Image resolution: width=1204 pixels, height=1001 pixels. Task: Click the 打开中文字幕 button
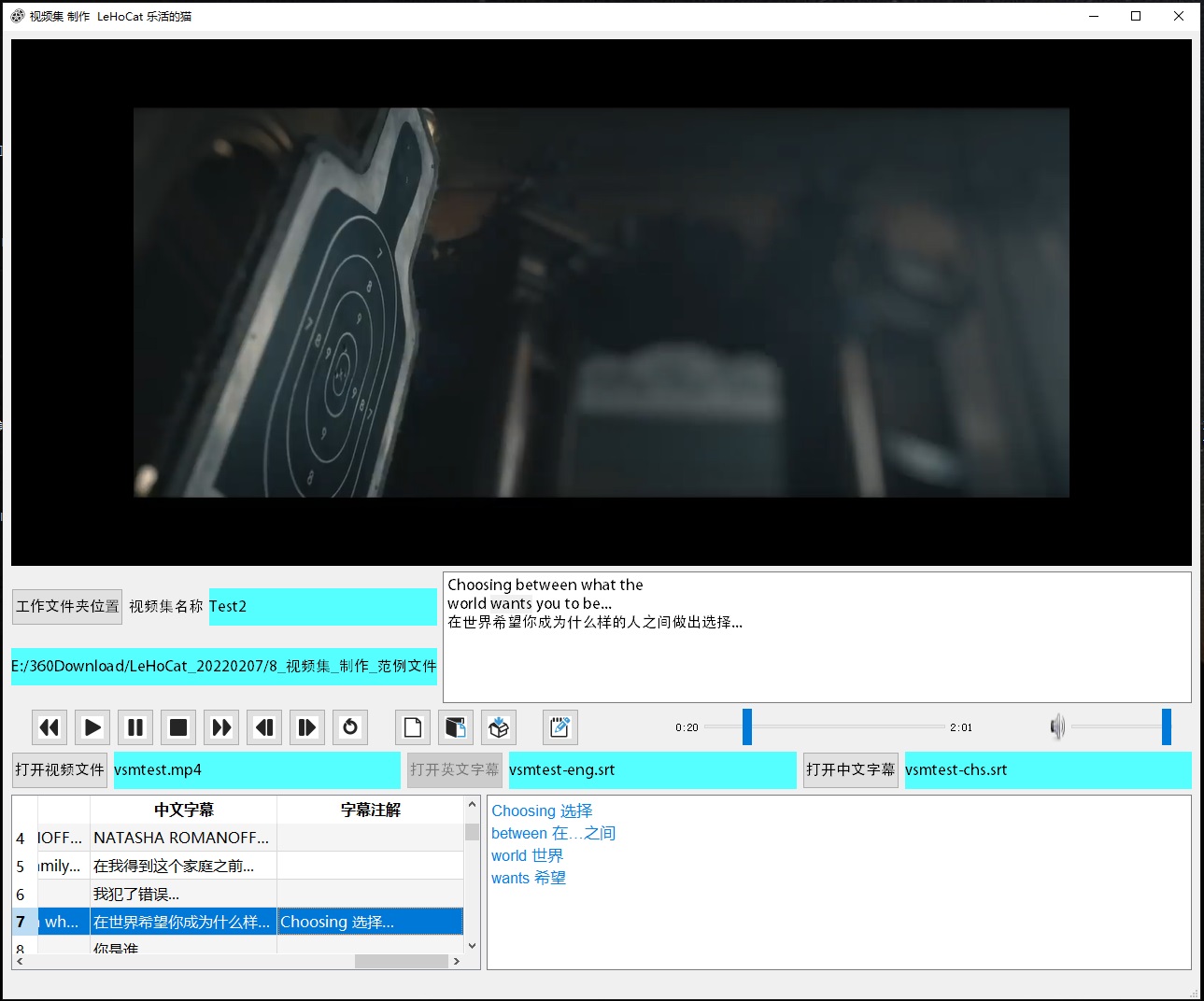851,770
